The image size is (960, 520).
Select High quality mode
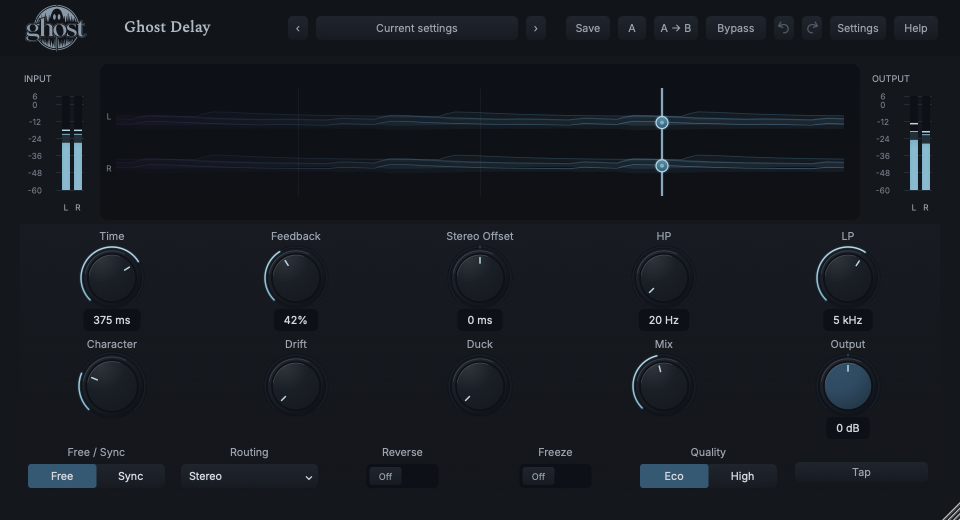(x=743, y=476)
